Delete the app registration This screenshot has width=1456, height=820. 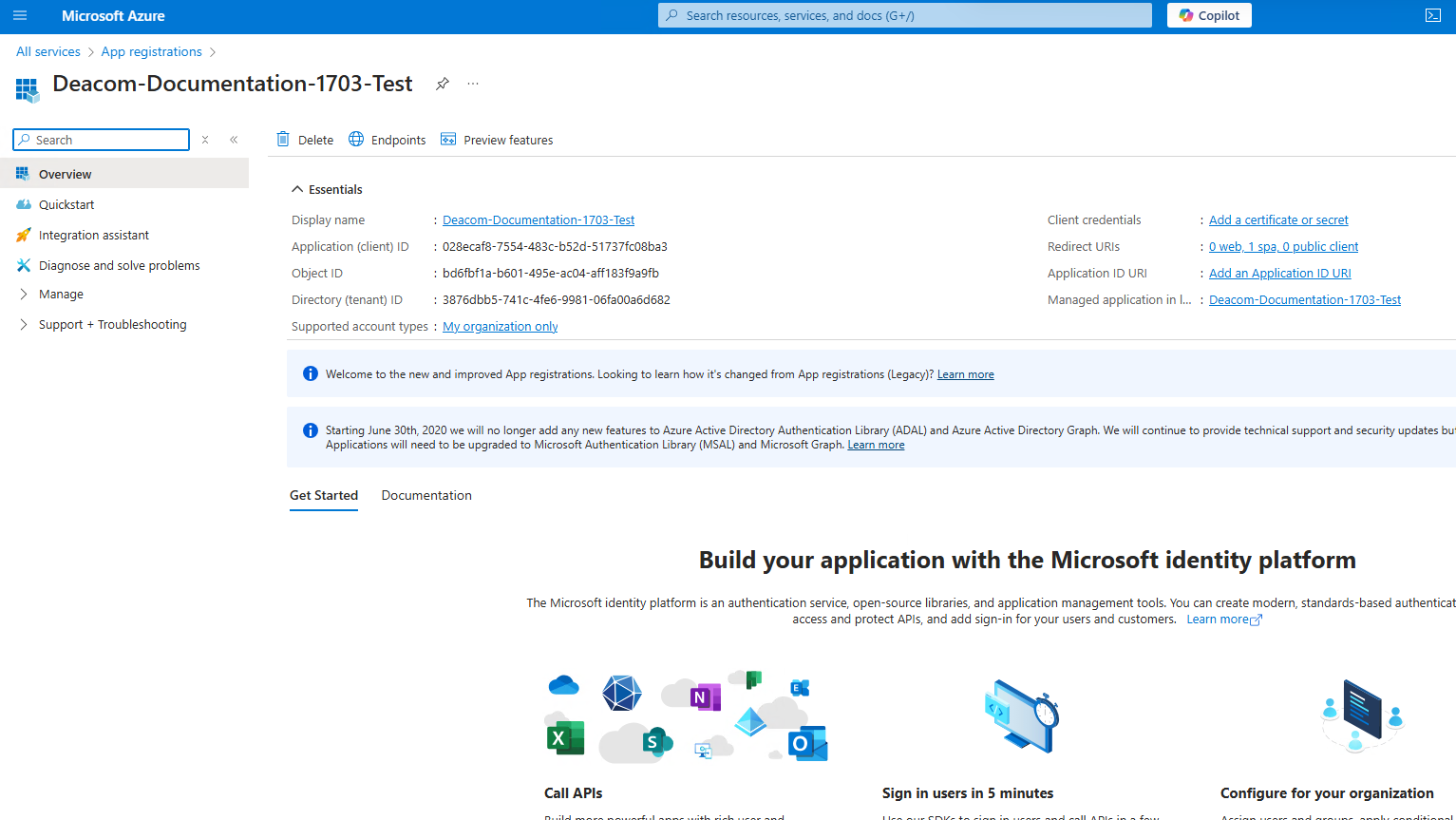(305, 140)
